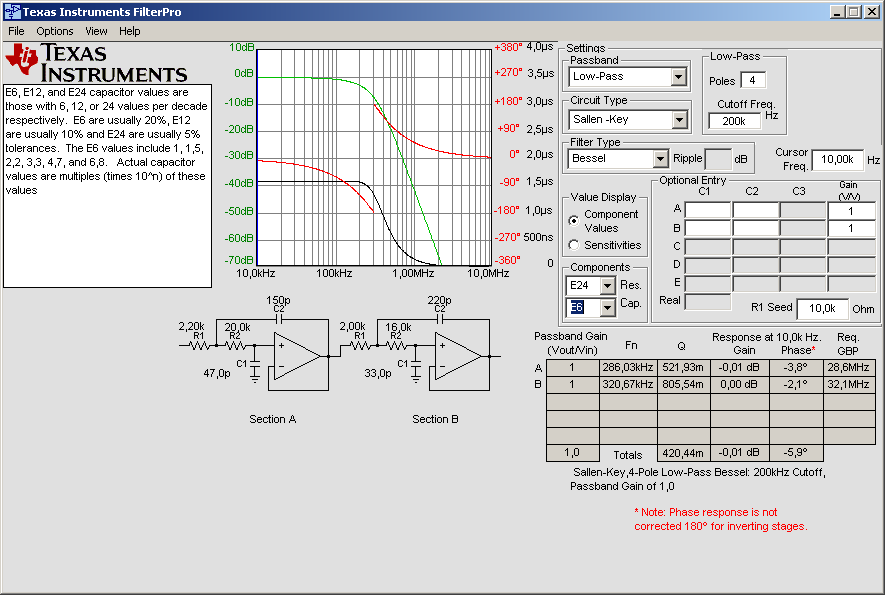Click the 1,00MHz frequency axis label

413,273
